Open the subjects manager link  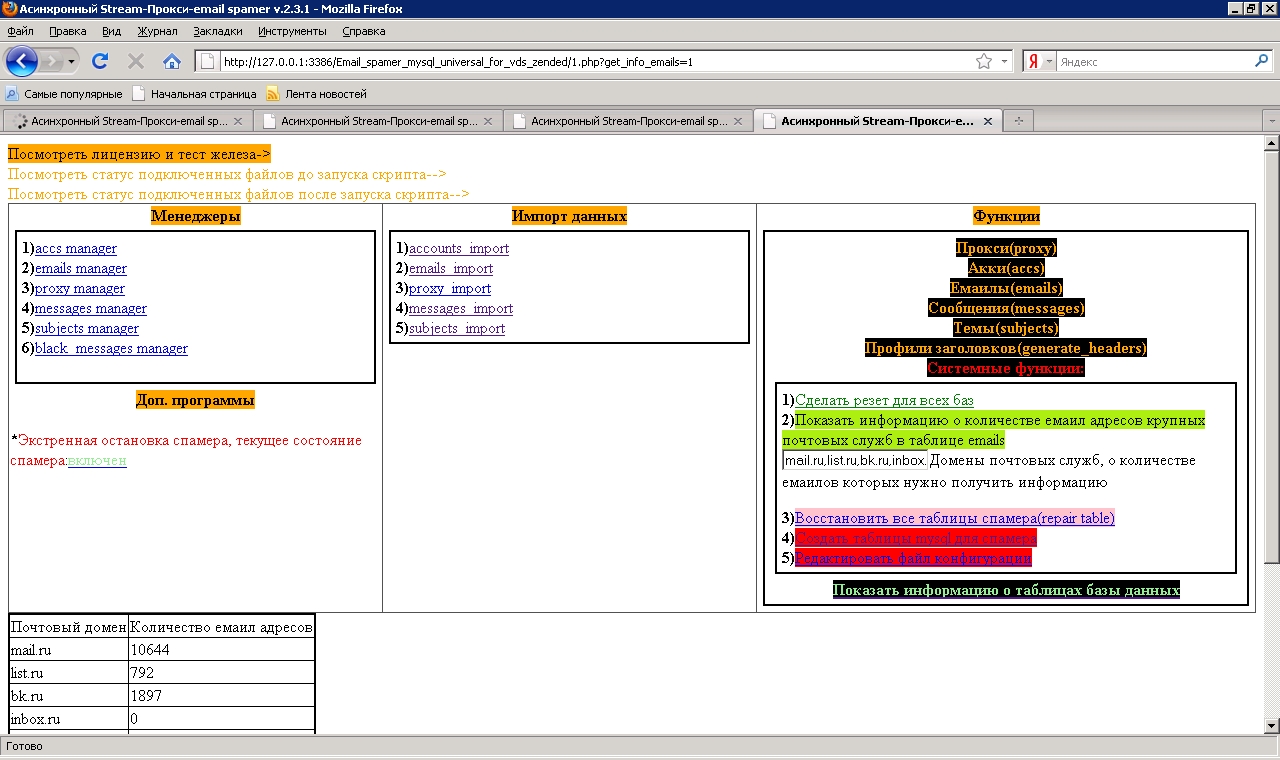87,328
